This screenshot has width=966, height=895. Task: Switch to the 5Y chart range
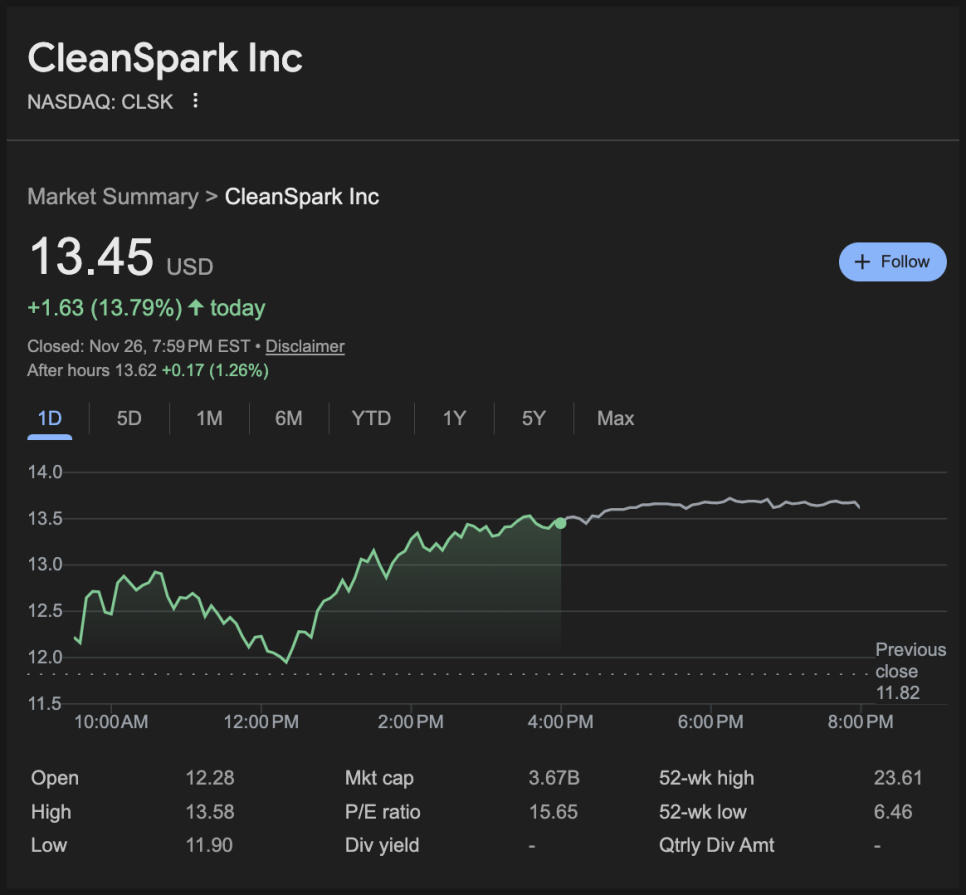pos(534,418)
